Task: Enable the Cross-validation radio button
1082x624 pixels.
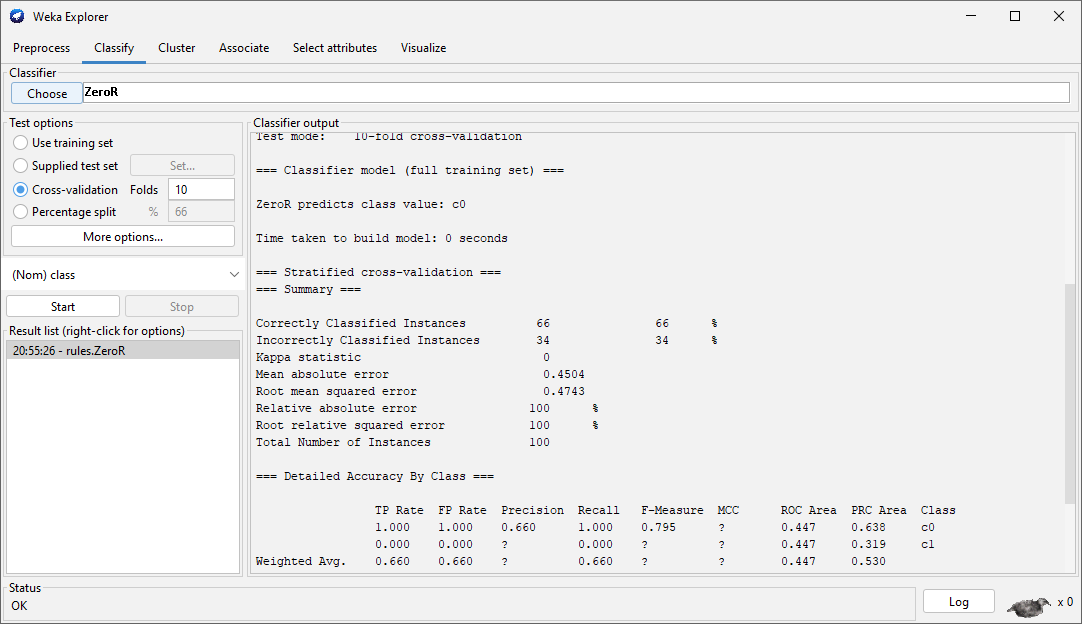Action: click(x=21, y=189)
